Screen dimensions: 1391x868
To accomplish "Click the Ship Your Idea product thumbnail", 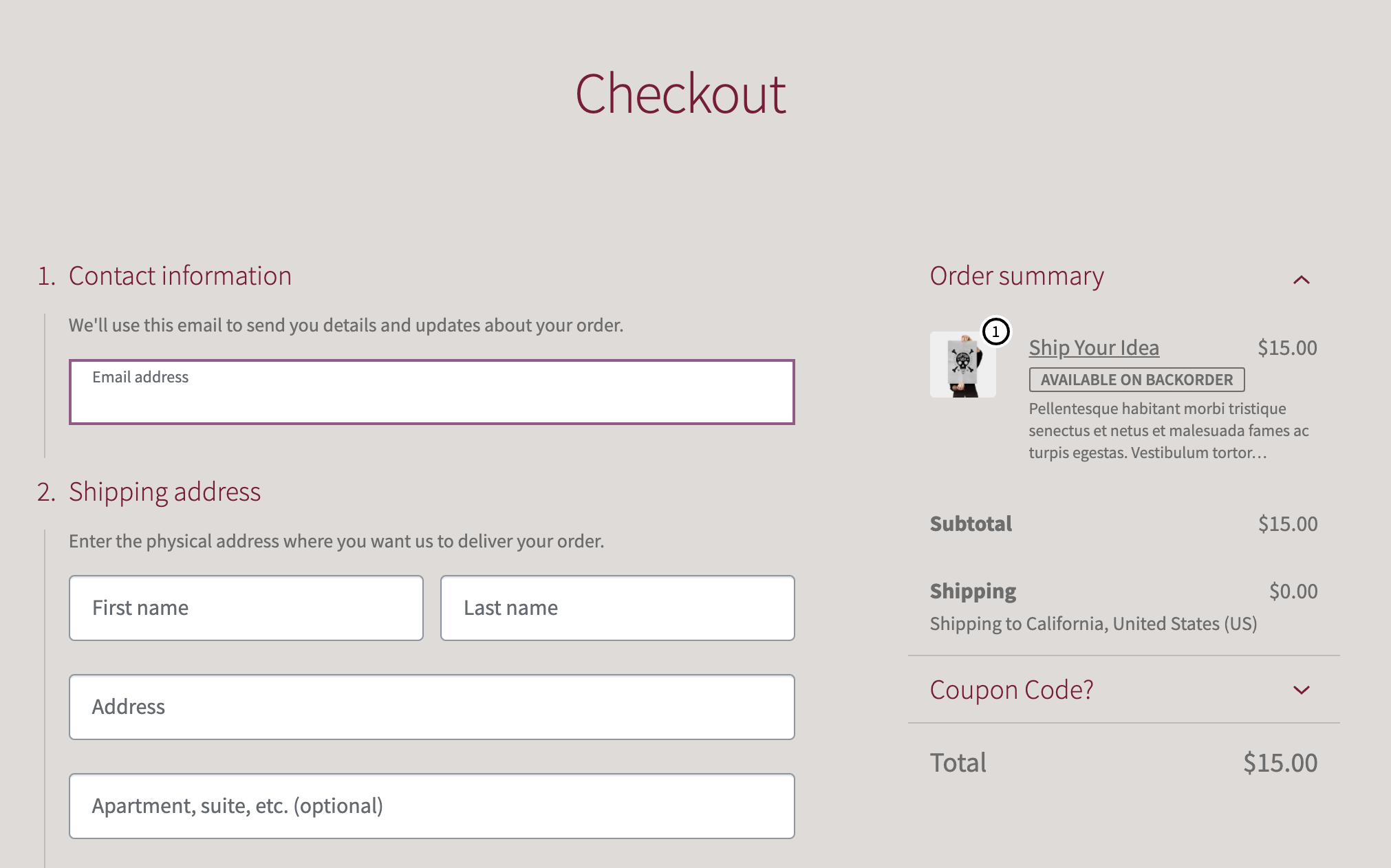I will 963,365.
